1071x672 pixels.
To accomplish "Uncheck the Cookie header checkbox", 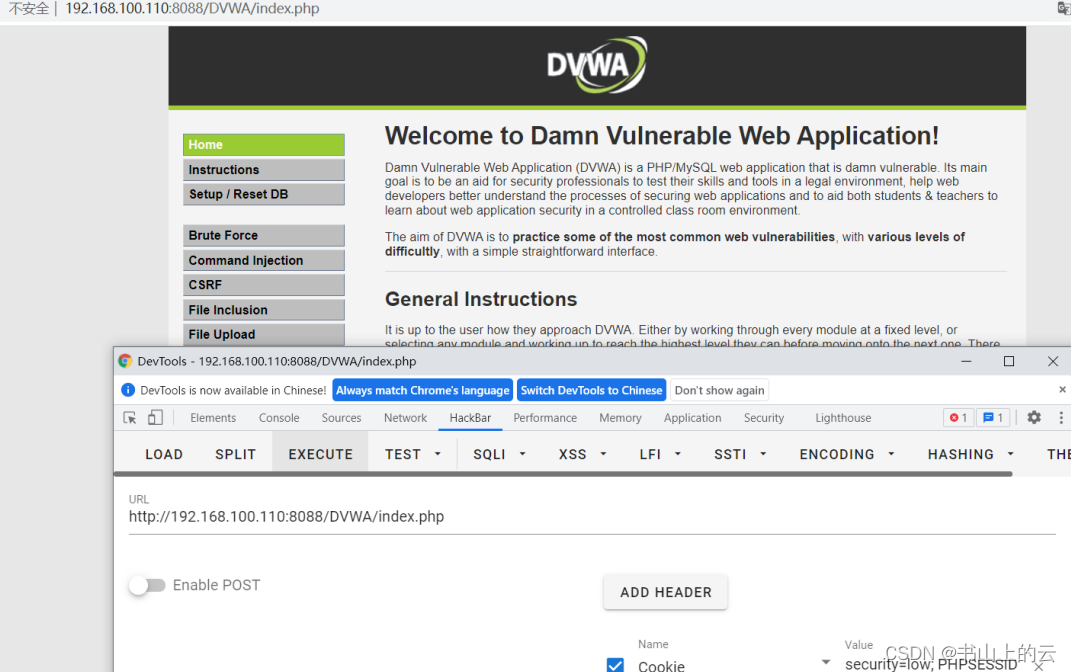I will click(x=615, y=665).
